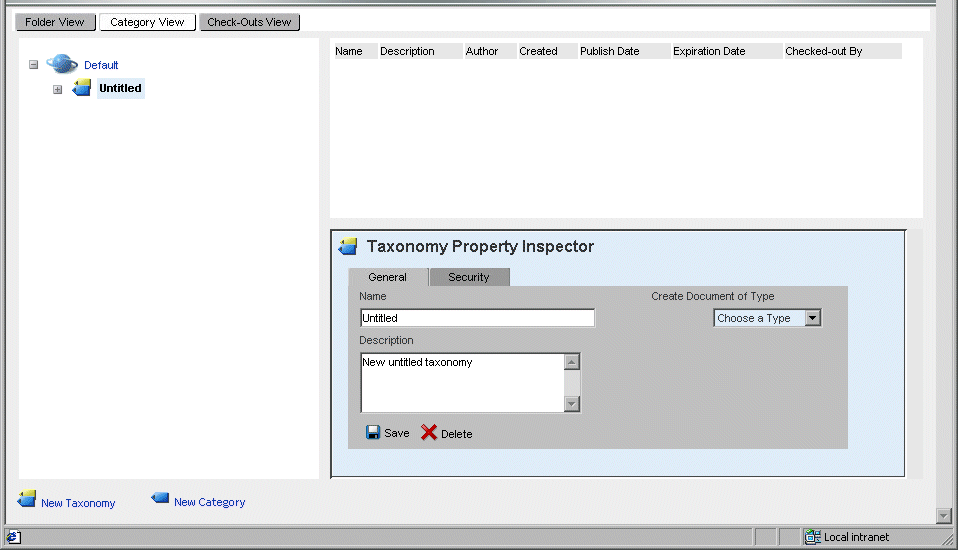Click the Local intranet zone icon
Viewport: 958px width, 550px height.
812,537
